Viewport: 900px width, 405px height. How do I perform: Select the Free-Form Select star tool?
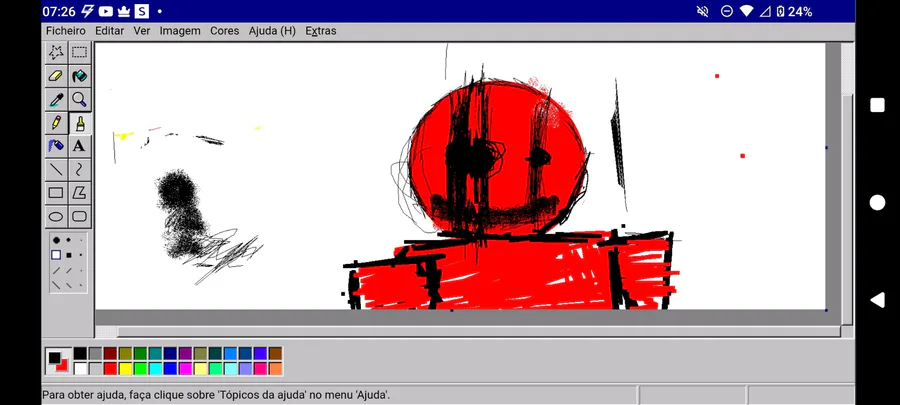[56, 52]
